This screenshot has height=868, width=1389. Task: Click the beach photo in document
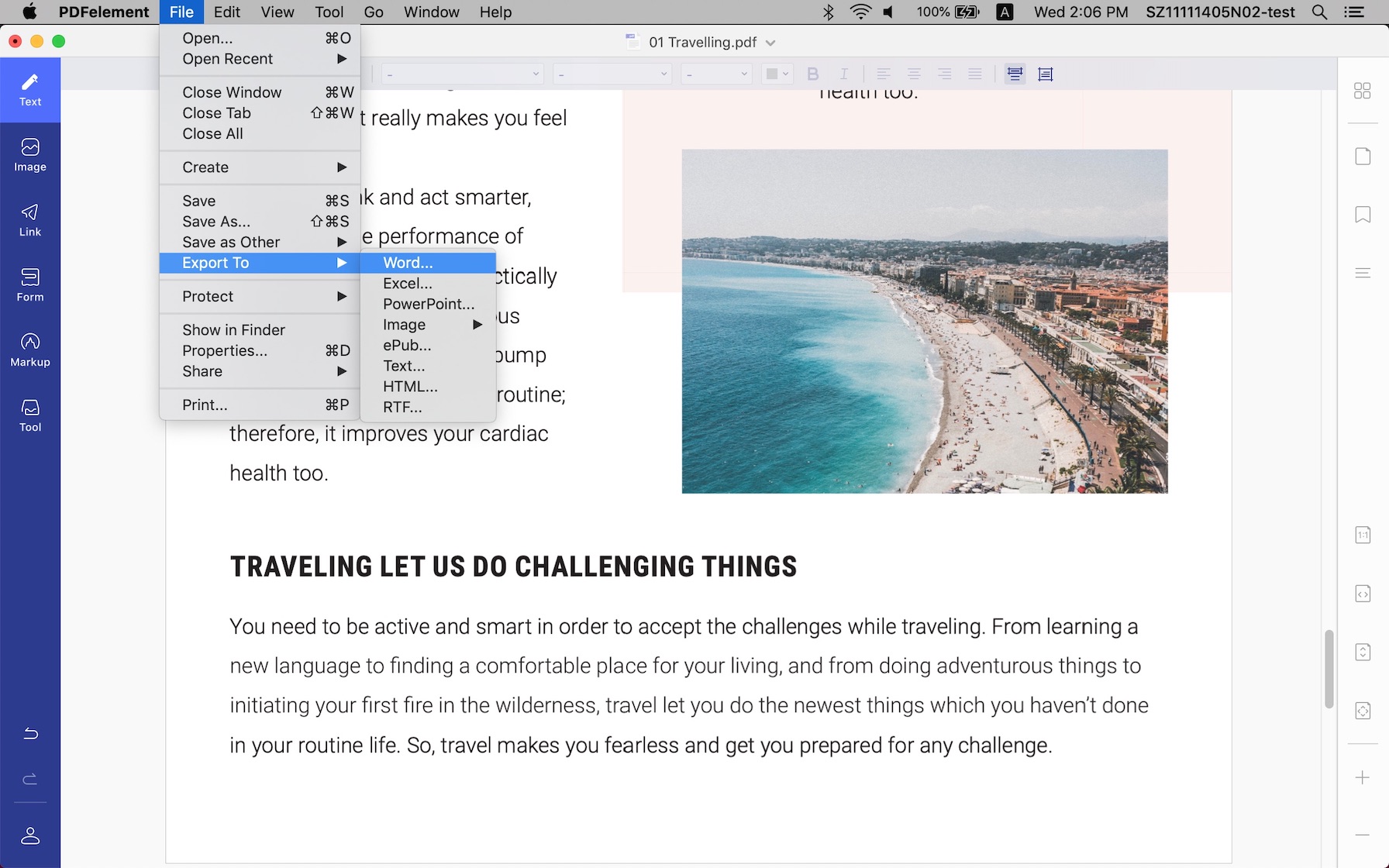tap(924, 322)
